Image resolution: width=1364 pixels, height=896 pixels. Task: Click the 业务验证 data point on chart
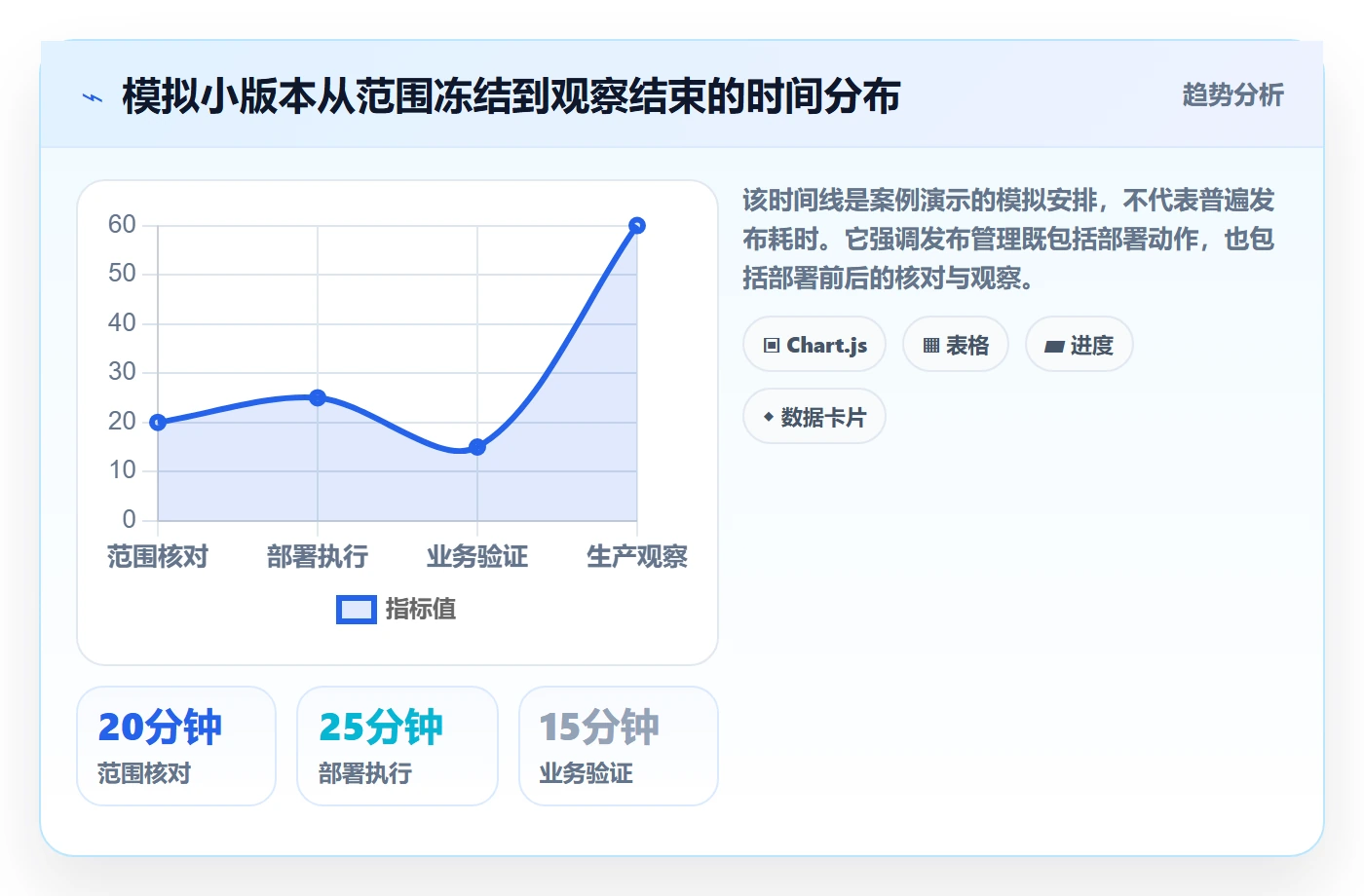[477, 447]
